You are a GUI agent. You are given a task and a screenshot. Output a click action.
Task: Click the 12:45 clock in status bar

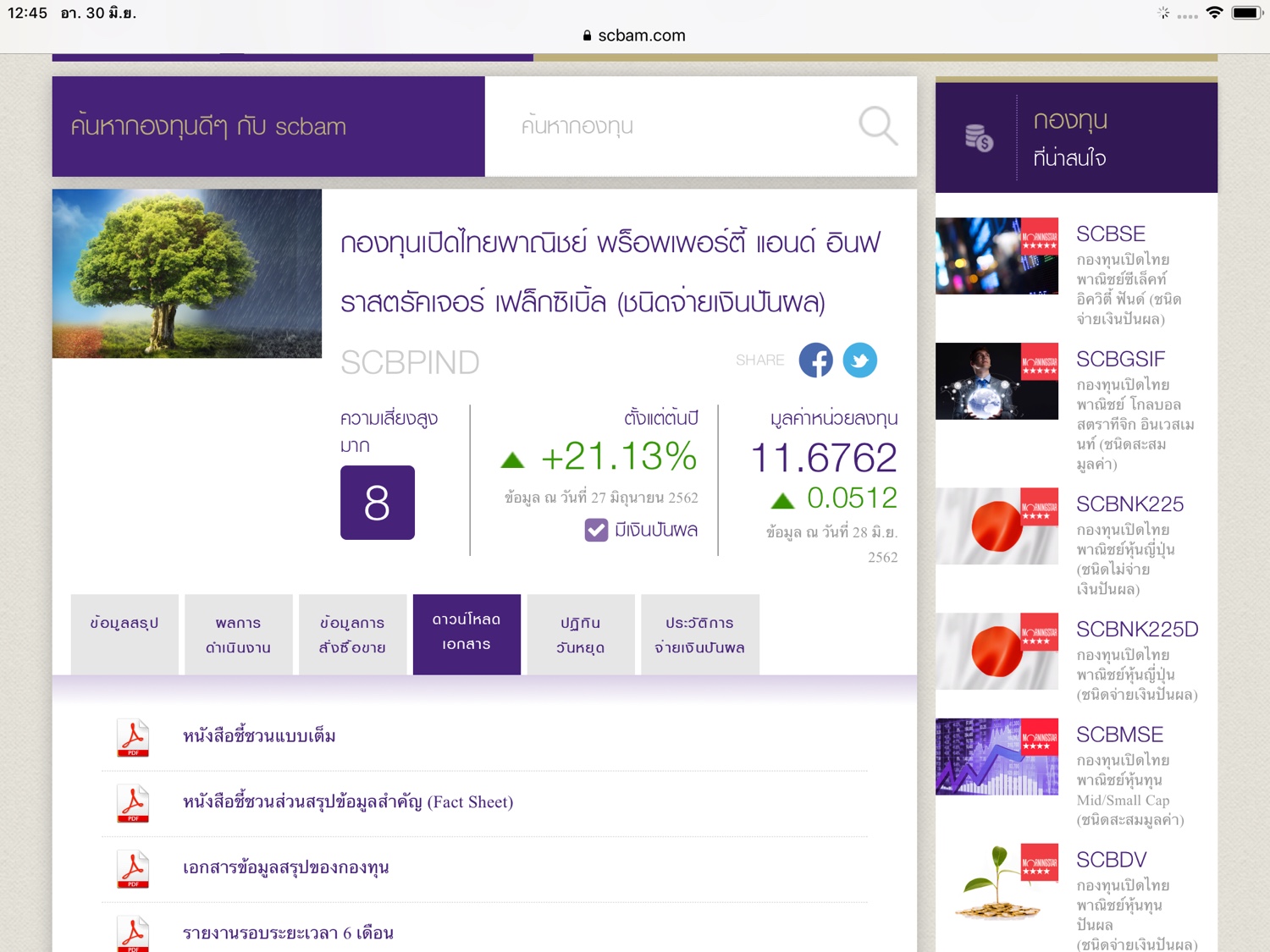coord(27,13)
